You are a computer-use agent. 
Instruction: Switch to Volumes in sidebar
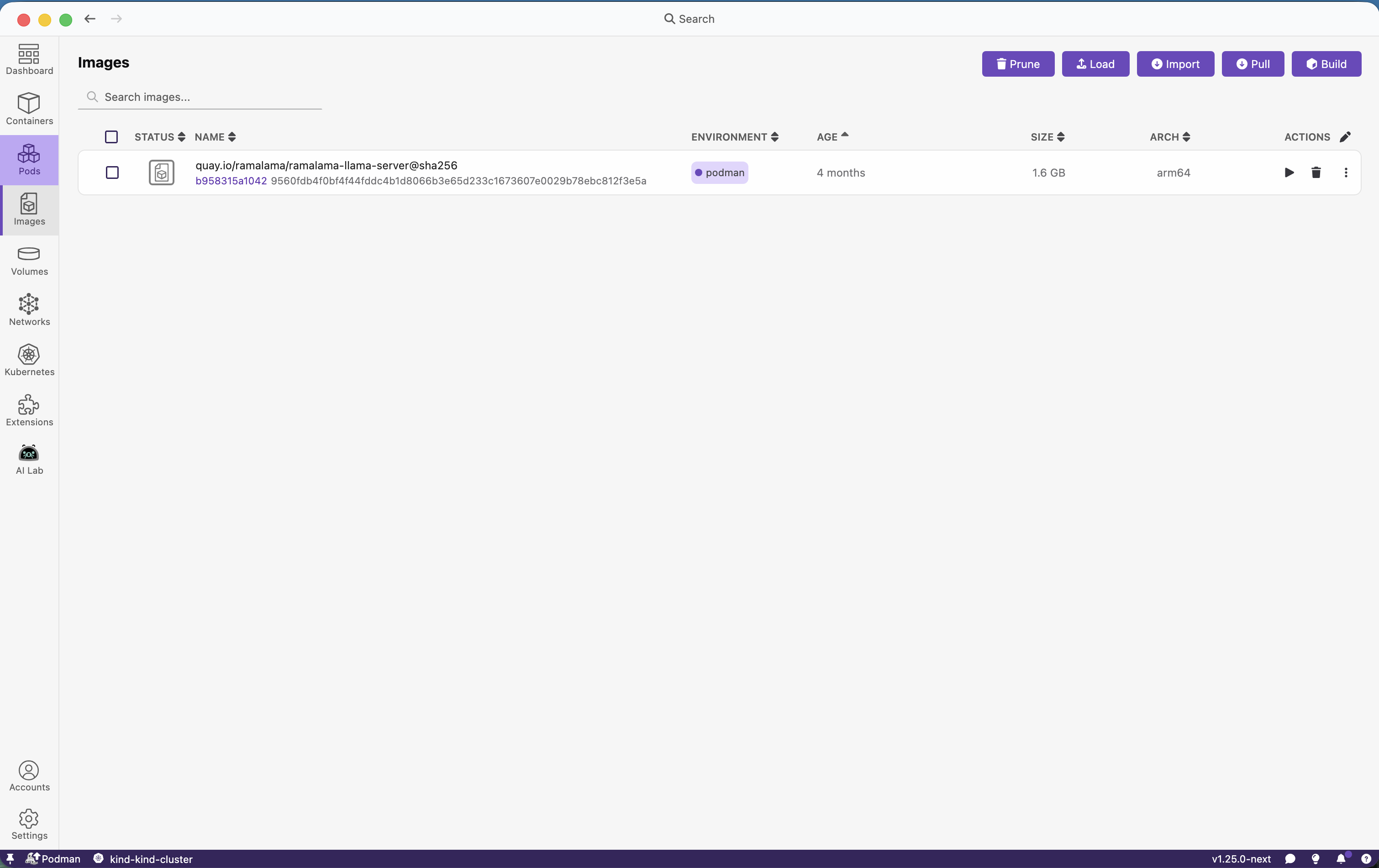(x=29, y=260)
